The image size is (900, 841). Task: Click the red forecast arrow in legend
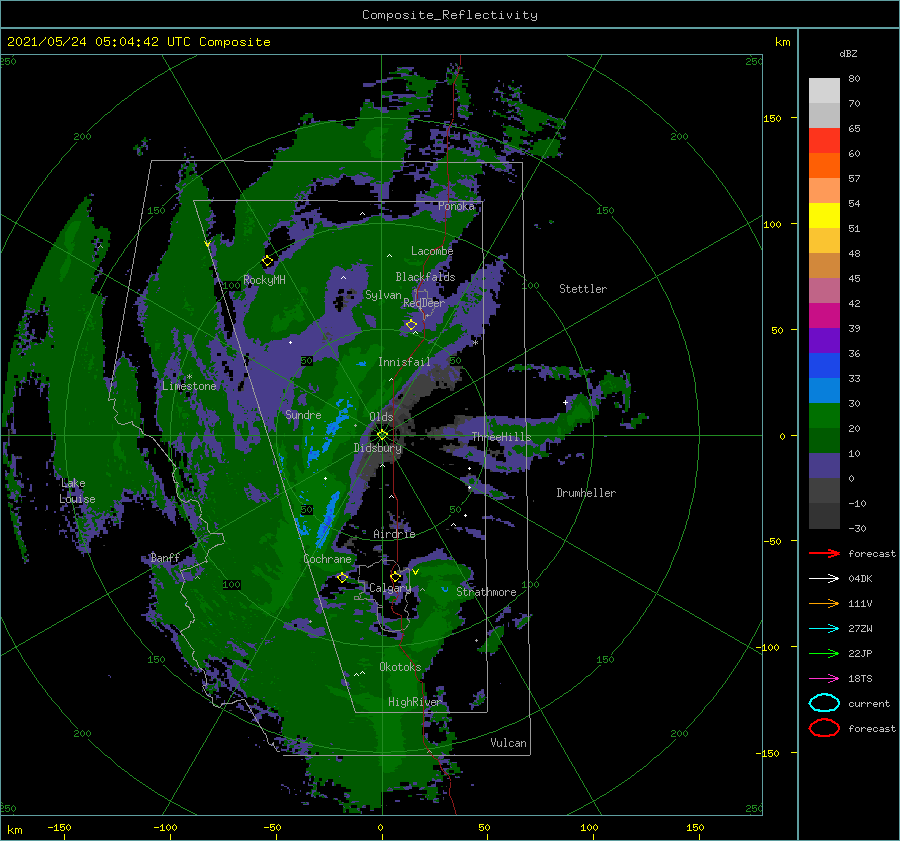click(824, 553)
